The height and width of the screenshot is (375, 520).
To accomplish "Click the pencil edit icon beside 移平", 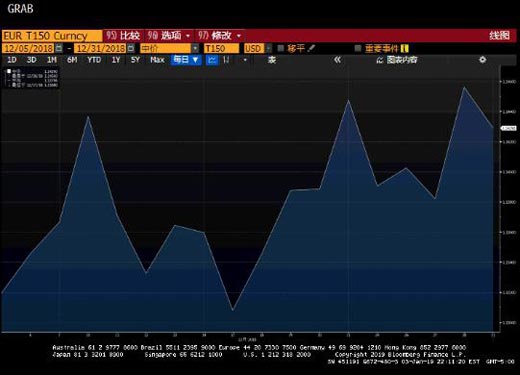I will click(311, 48).
